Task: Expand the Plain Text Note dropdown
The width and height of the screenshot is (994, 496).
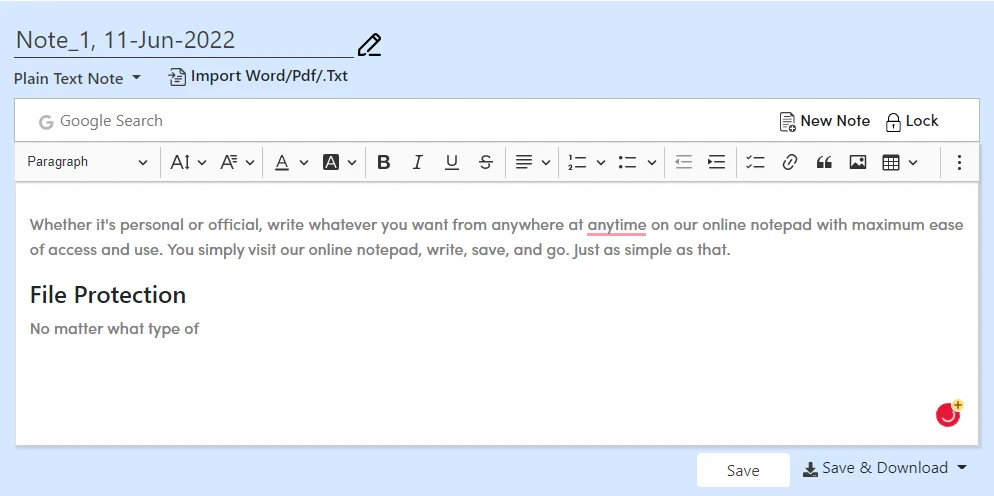Action: (x=78, y=78)
